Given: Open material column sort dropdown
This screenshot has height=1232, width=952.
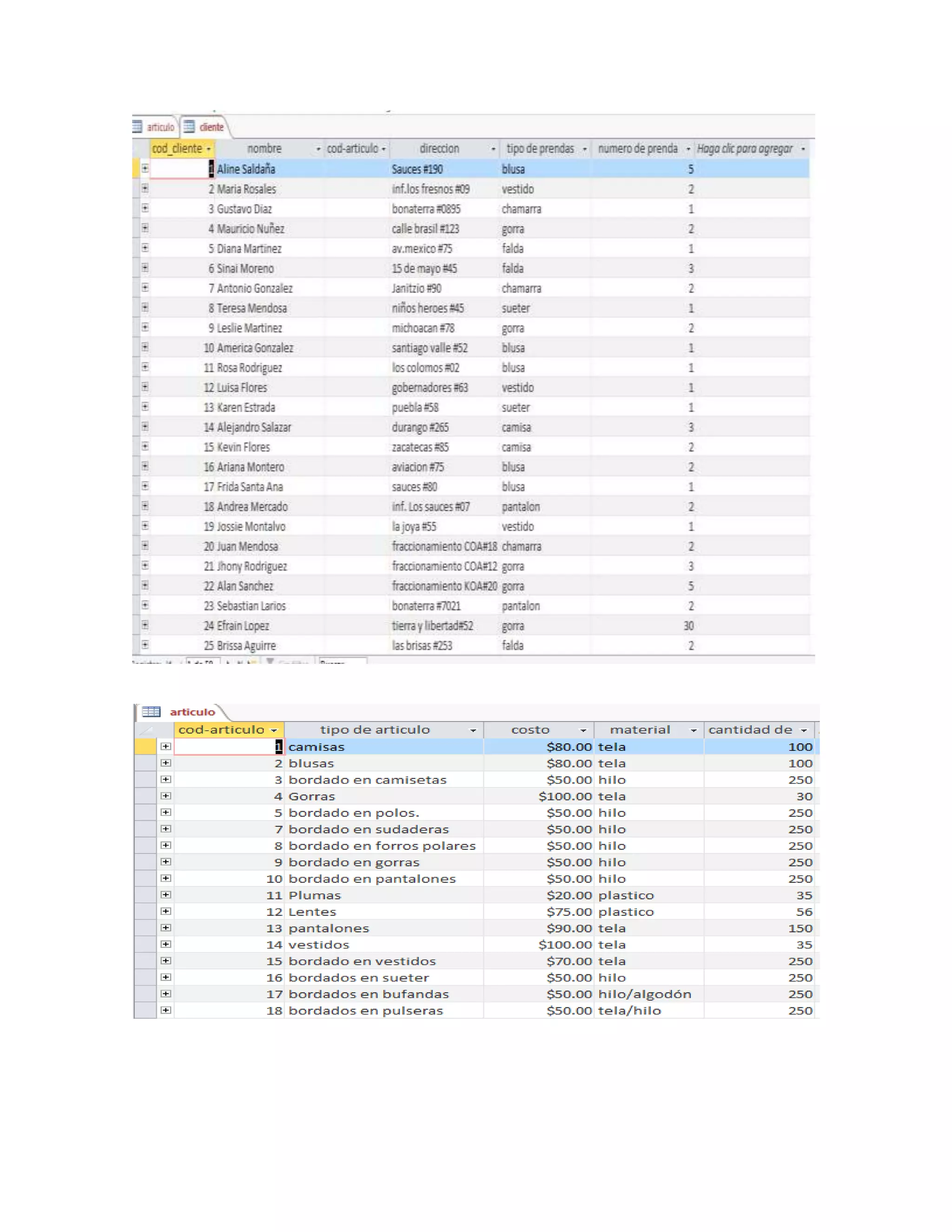Looking at the screenshot, I should pyautogui.click(x=693, y=730).
